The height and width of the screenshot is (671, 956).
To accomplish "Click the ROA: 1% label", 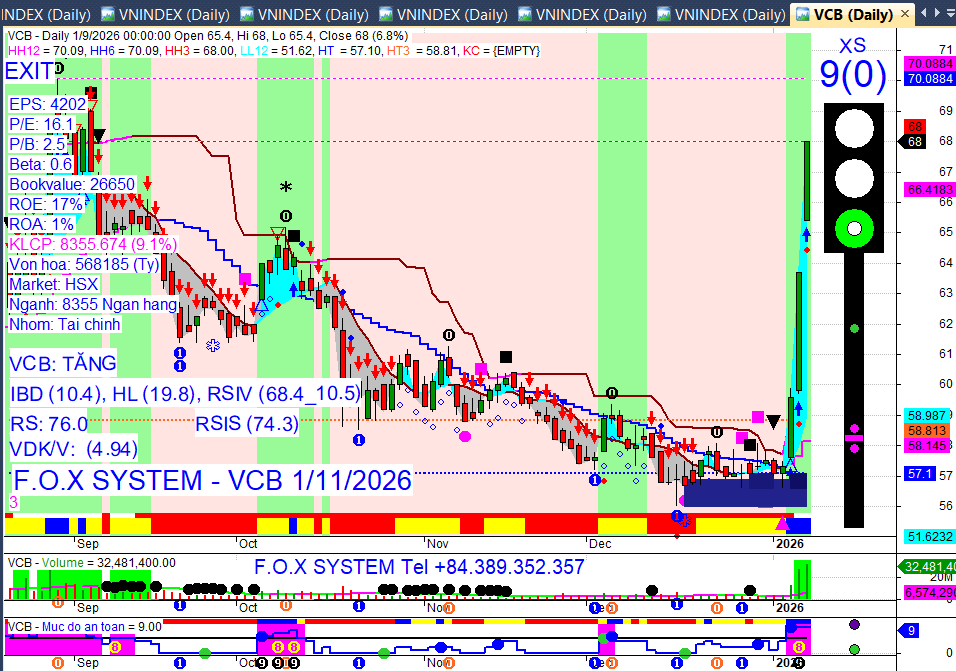I will (x=41, y=224).
